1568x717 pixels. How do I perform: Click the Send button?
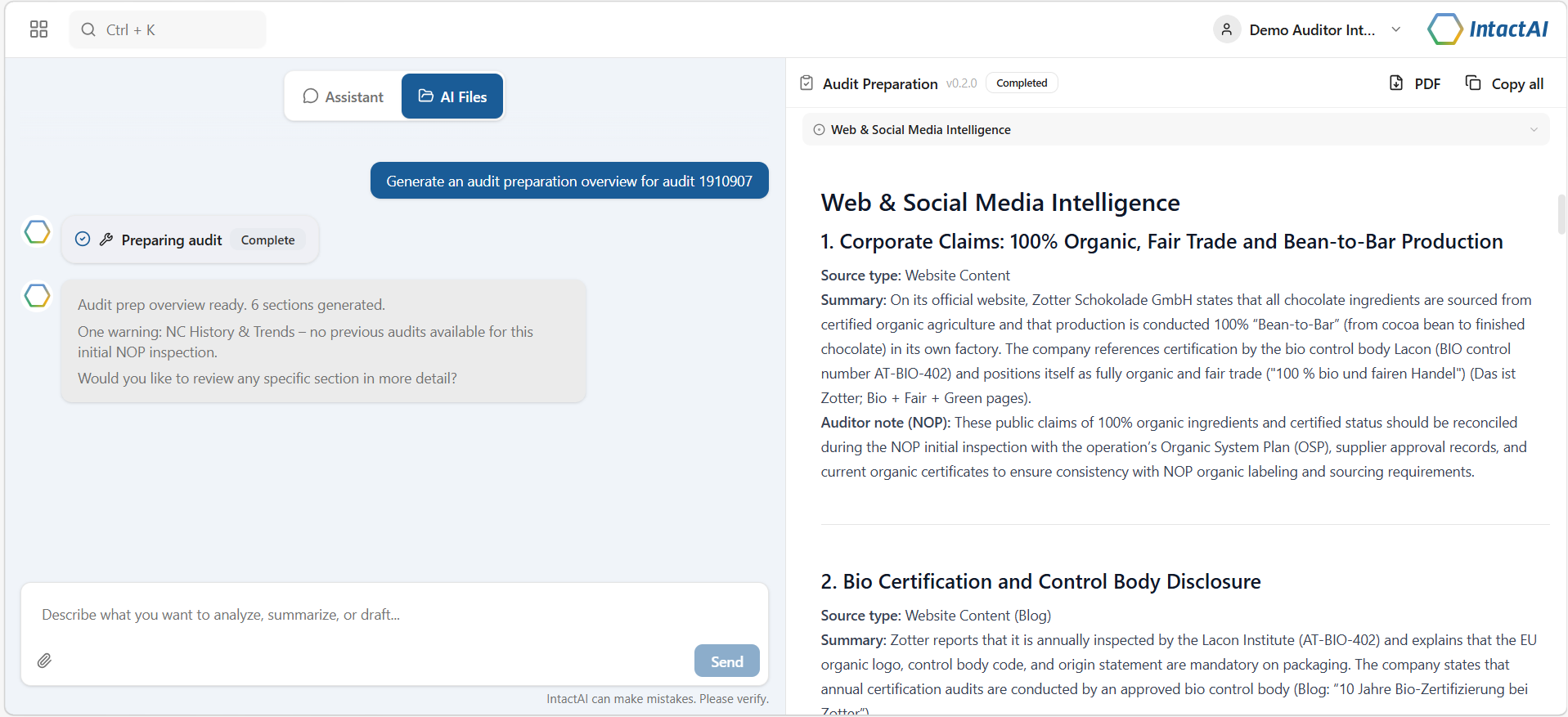[727, 661]
